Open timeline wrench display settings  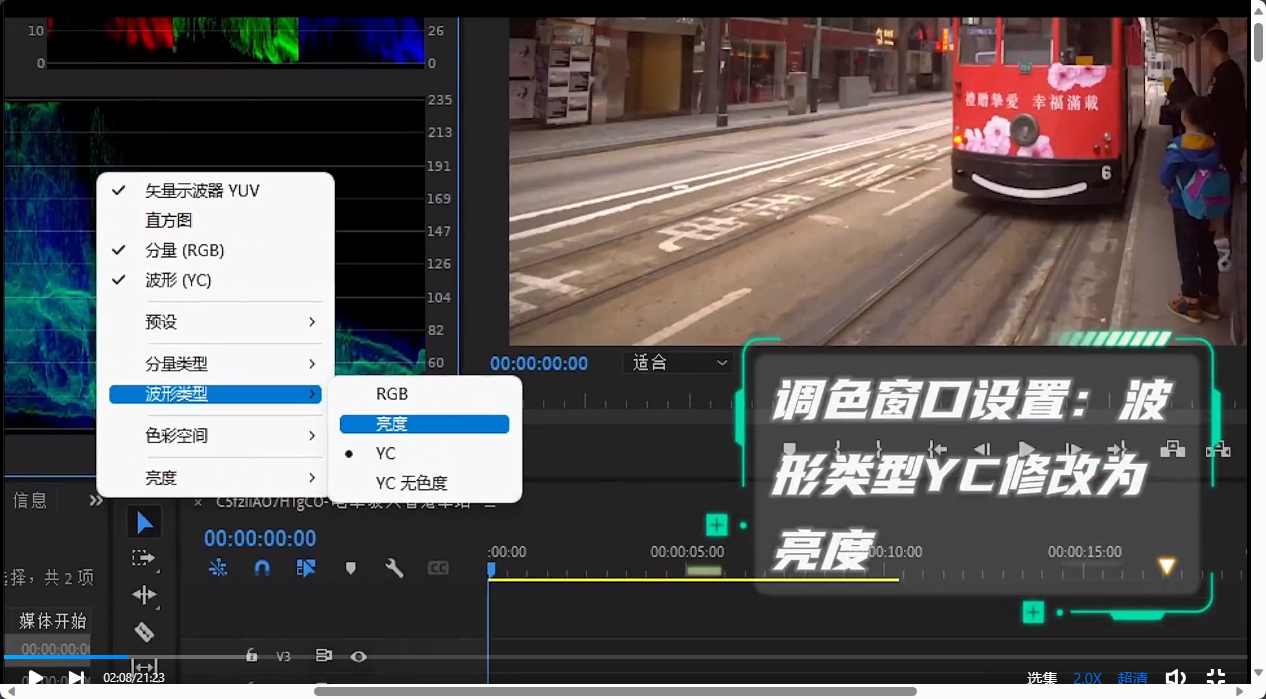pos(394,568)
